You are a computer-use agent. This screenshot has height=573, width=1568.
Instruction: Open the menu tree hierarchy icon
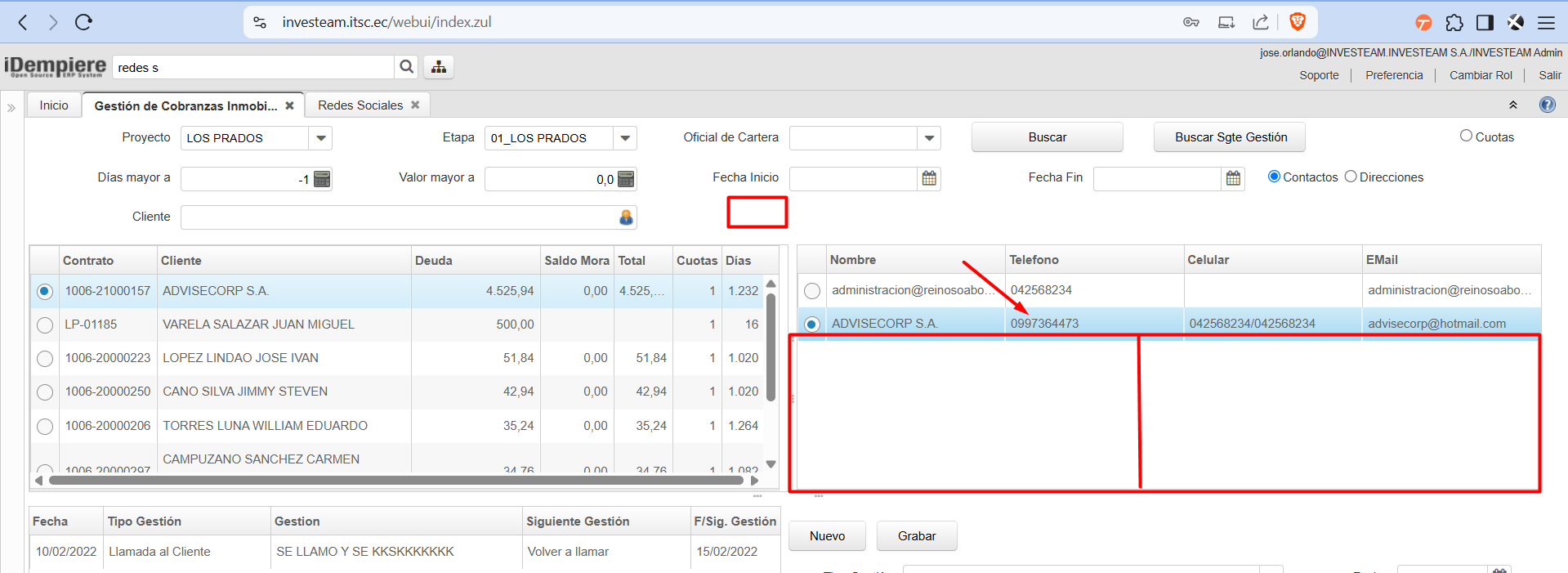[439, 67]
